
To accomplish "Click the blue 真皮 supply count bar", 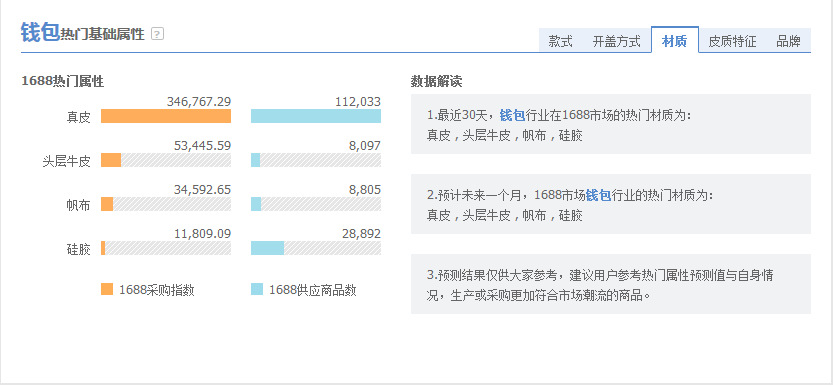I will [316, 116].
